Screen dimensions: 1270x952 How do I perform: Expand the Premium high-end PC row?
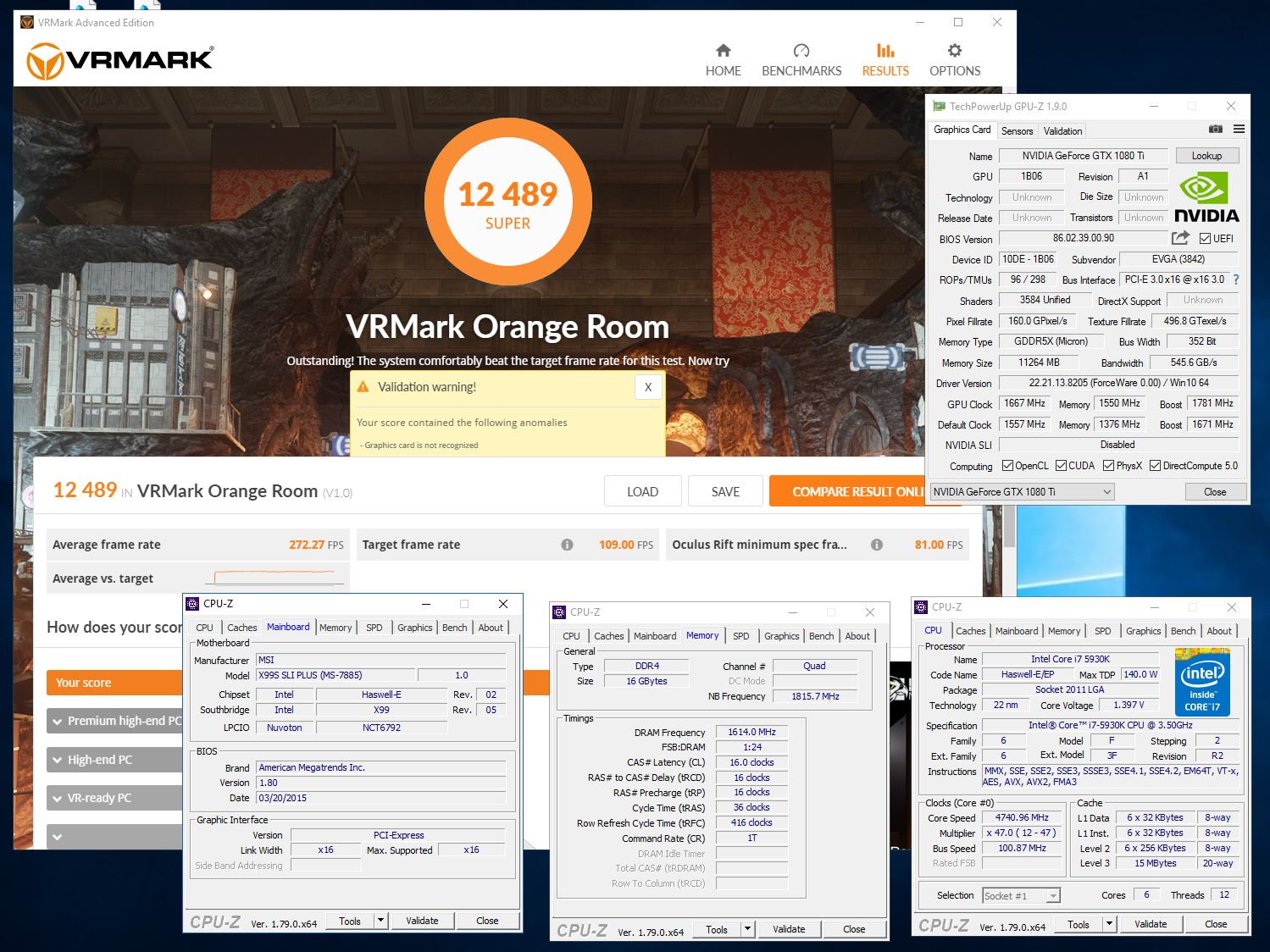coord(115,721)
